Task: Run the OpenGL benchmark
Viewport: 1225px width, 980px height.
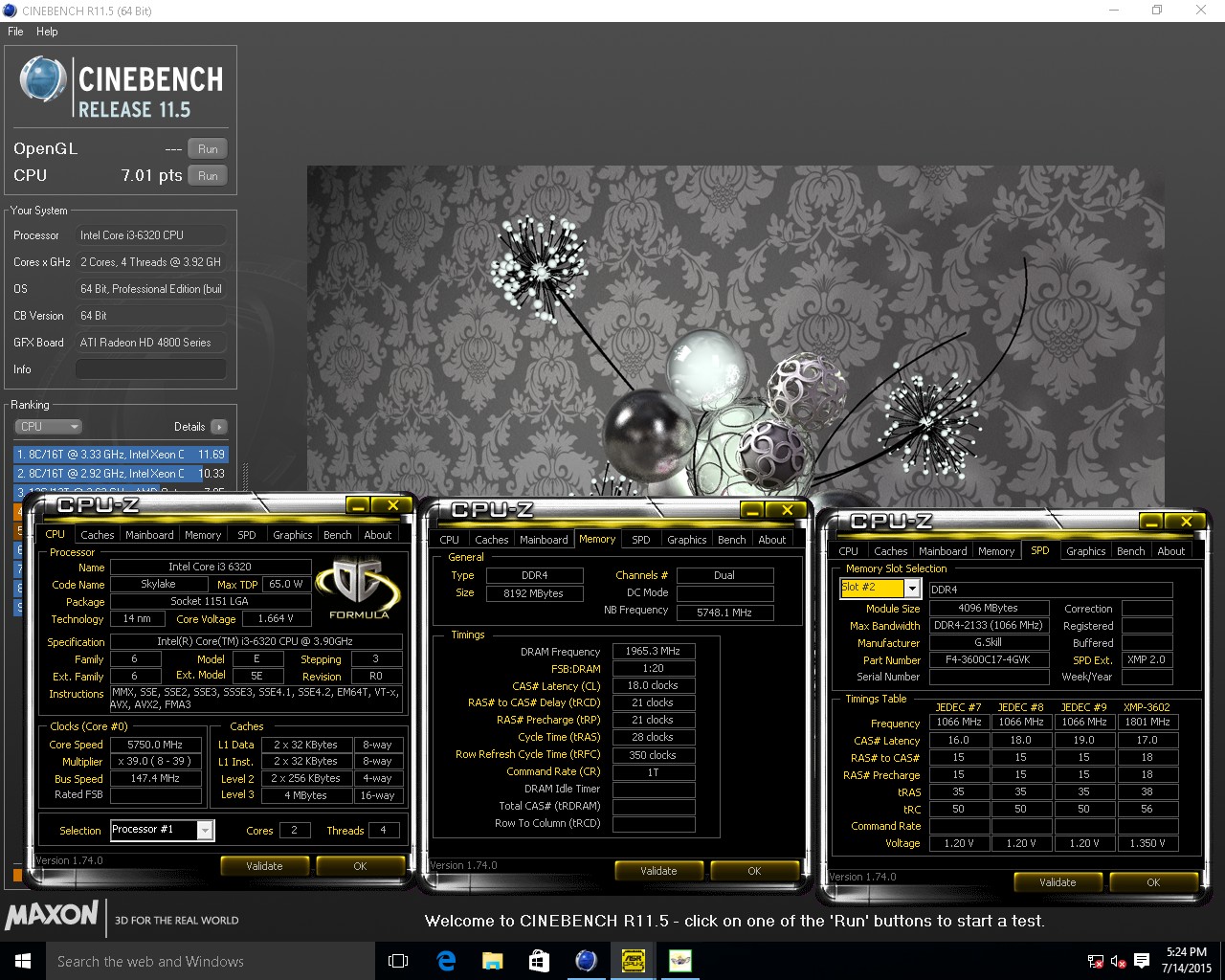Action: pos(208,149)
